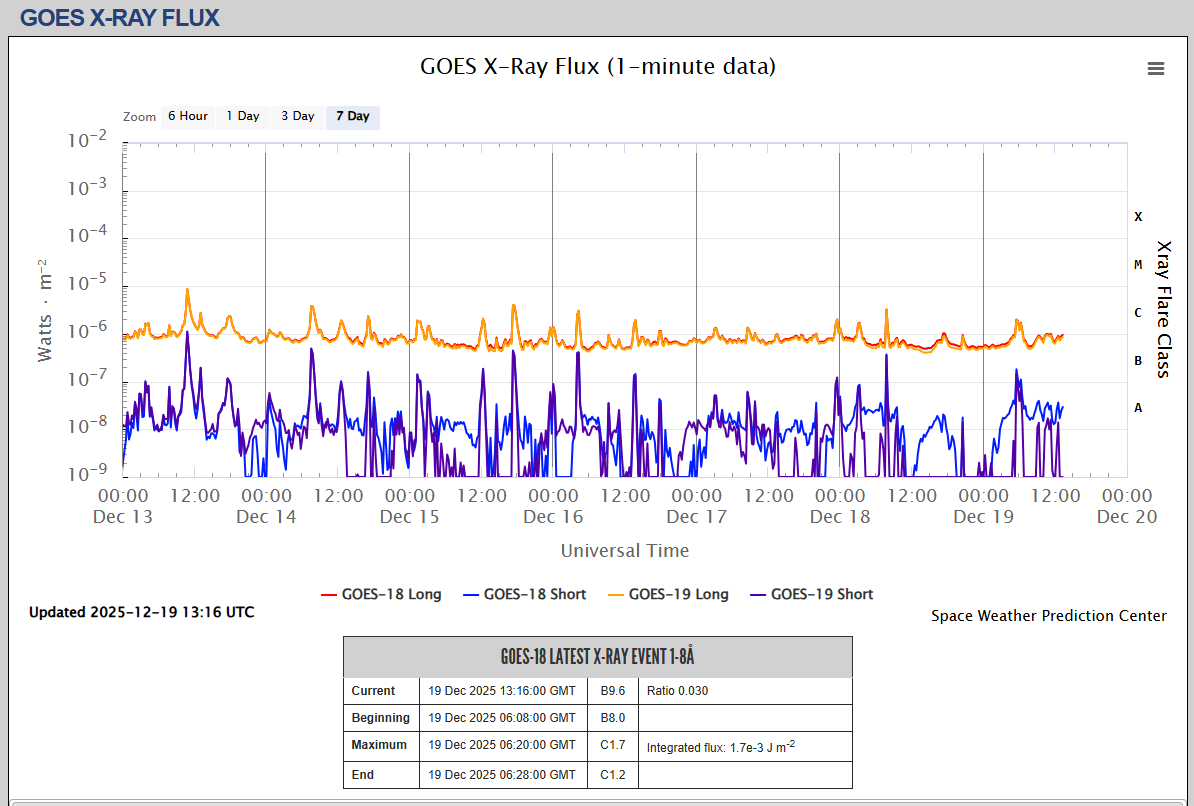
Task: Open the chart hamburger export menu
Action: click(1156, 68)
